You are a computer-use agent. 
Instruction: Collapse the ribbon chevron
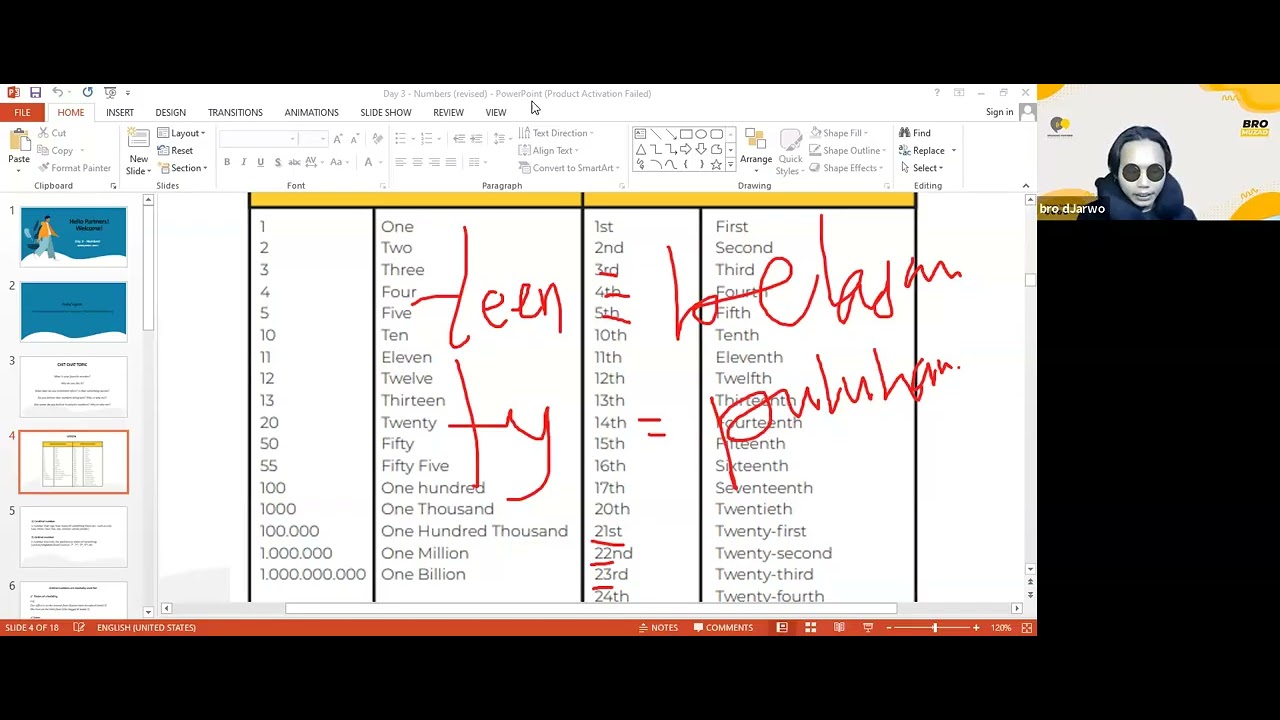point(1025,186)
